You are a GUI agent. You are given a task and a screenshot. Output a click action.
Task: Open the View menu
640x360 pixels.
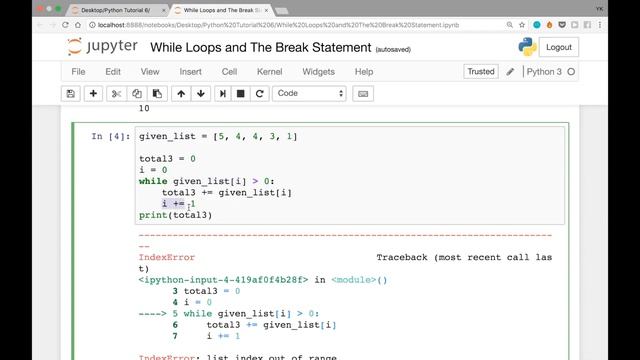[150, 72]
